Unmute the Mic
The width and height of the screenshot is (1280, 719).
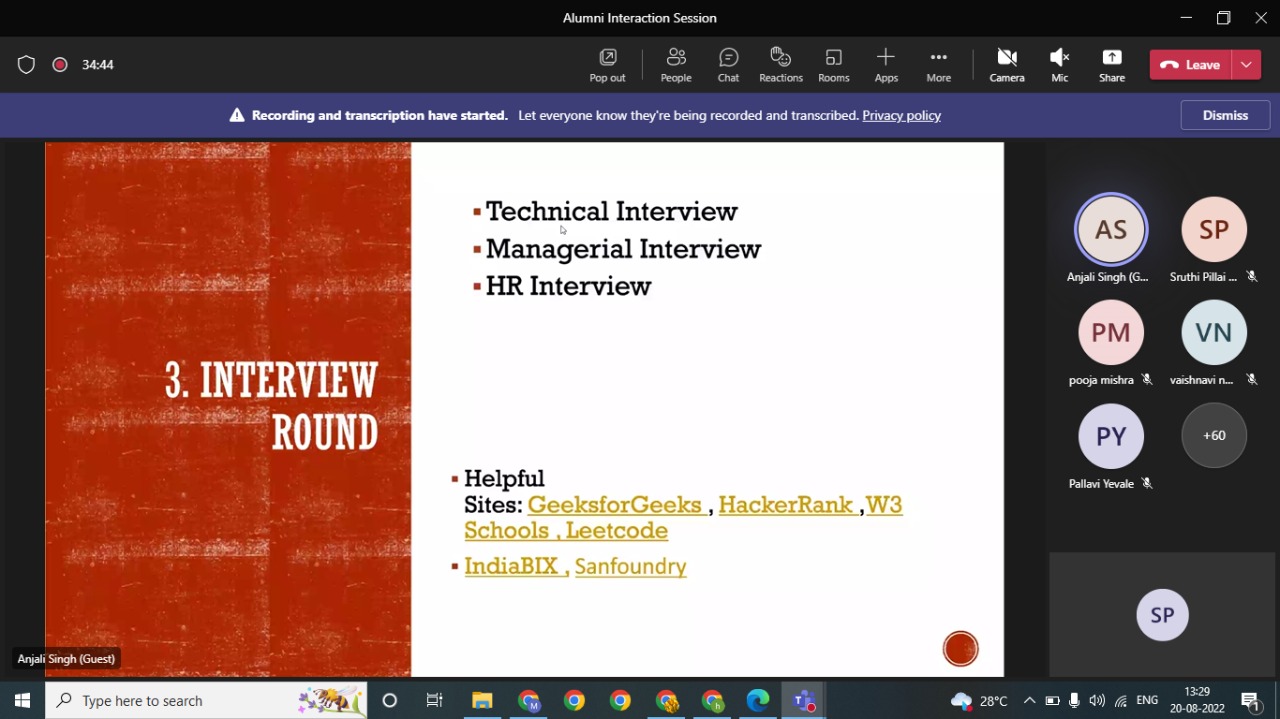pos(1059,65)
